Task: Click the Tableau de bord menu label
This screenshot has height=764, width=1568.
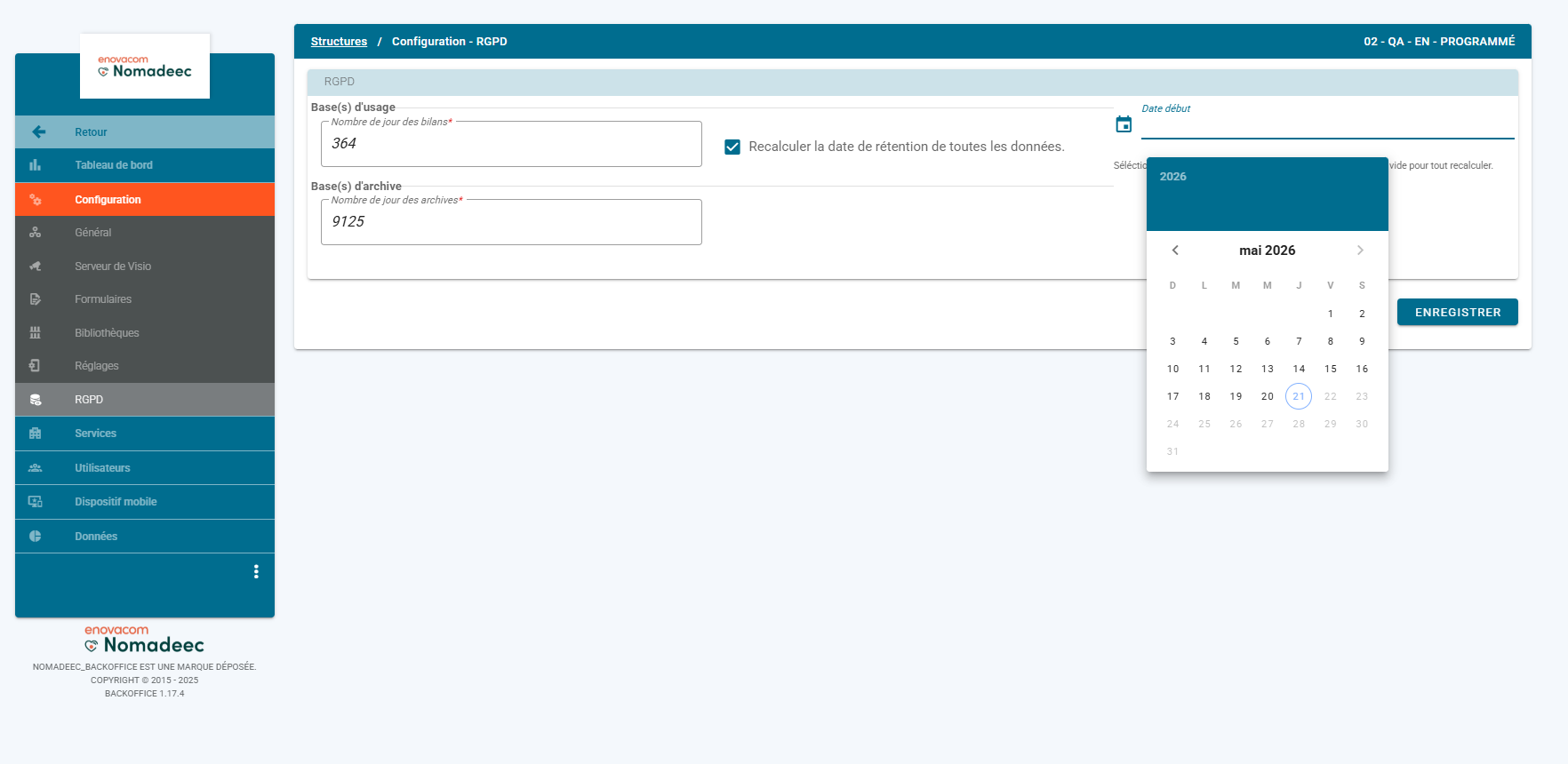Action: pos(114,165)
